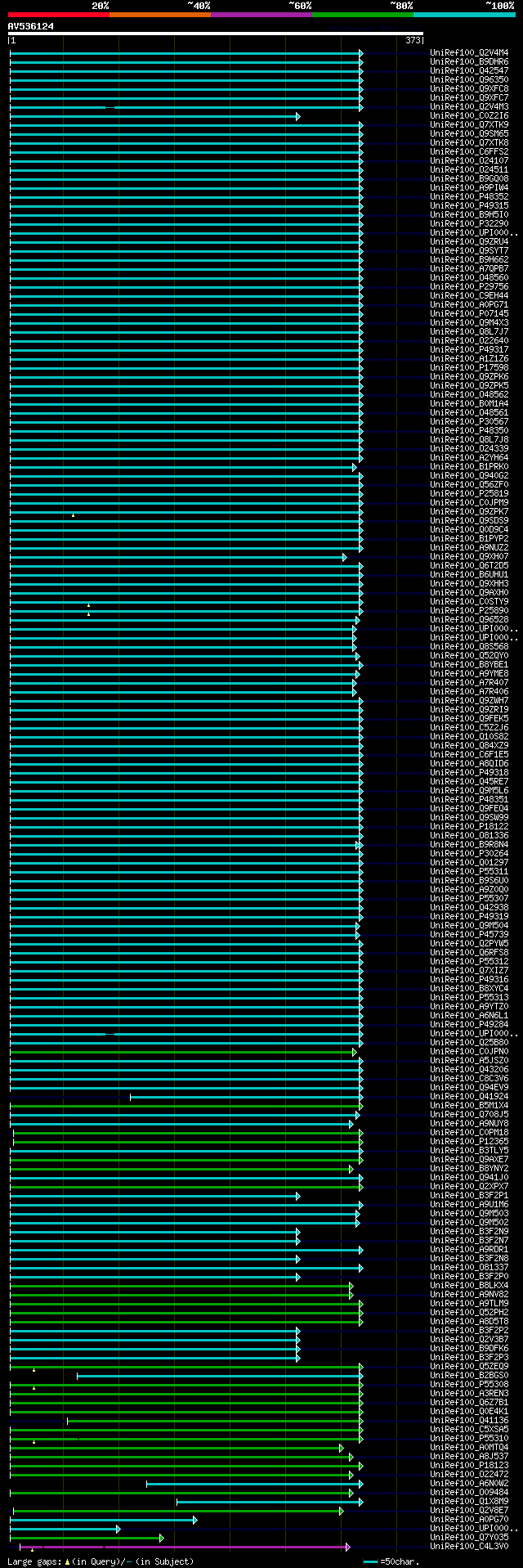Click the purple ~60% identity legend segment
This screenshot has height=1568, width=523.
click(261, 15)
